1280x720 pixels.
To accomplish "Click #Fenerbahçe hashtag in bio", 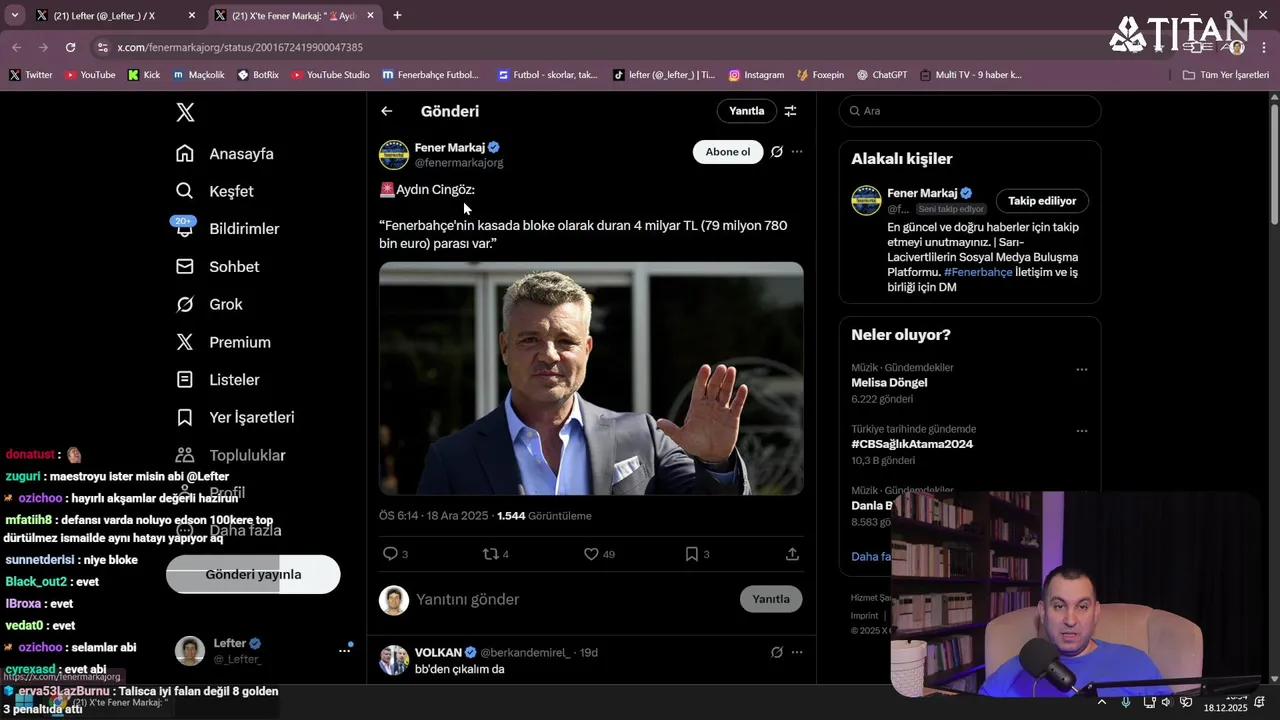I will coord(978,272).
